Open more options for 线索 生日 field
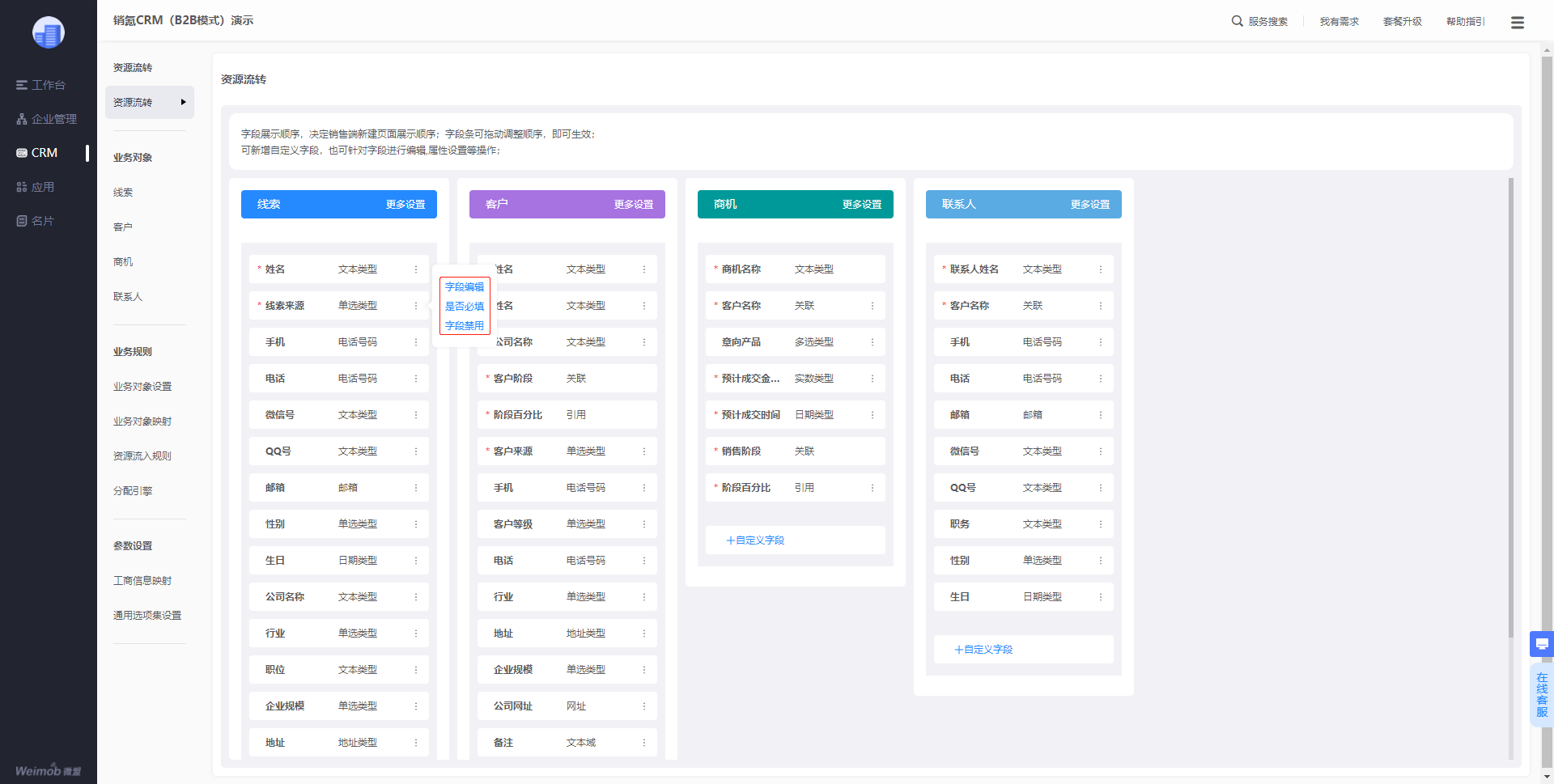The height and width of the screenshot is (784, 1554). (x=416, y=561)
